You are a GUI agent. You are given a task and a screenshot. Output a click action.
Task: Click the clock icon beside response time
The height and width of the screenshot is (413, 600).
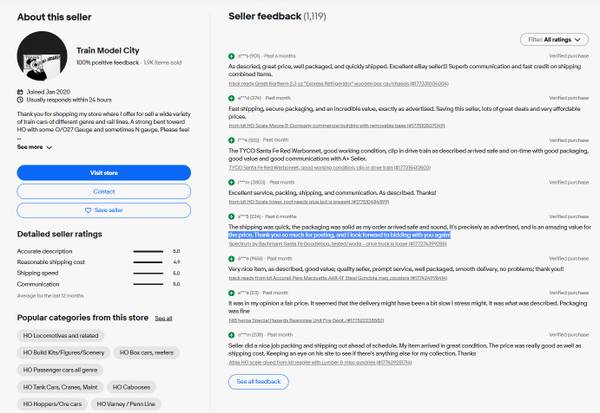pyautogui.click(x=21, y=100)
